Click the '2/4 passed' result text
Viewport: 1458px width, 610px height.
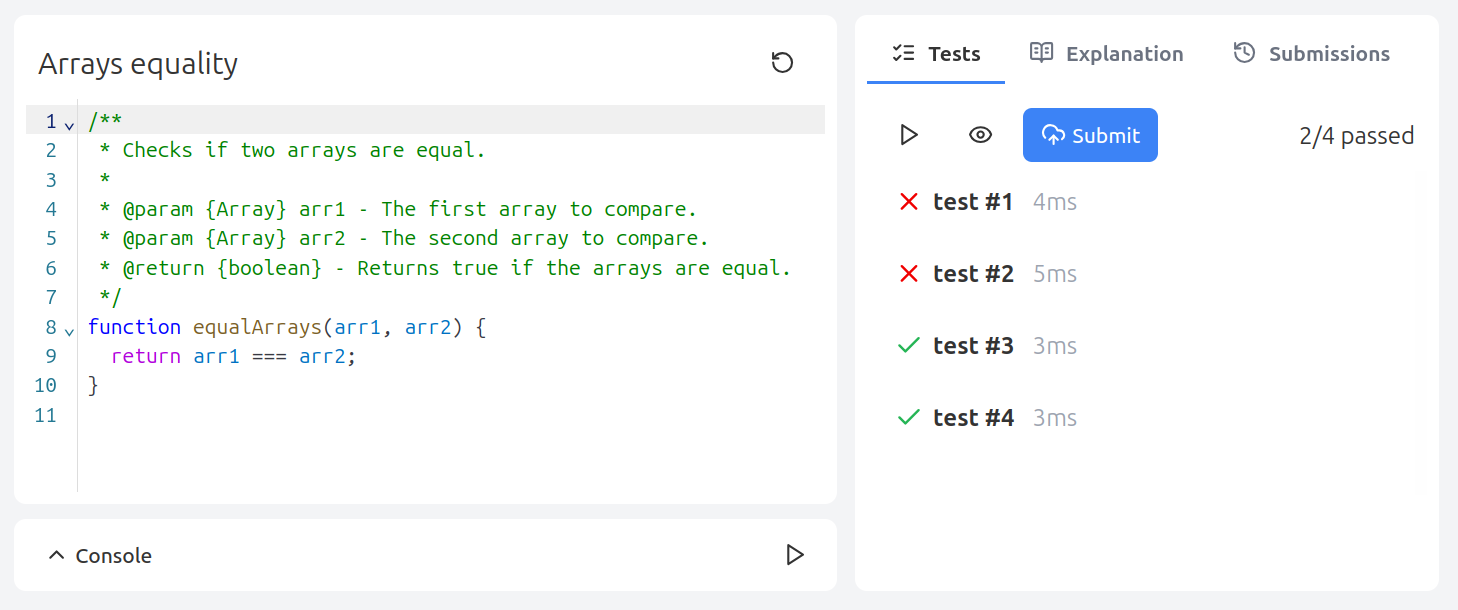pos(1357,136)
